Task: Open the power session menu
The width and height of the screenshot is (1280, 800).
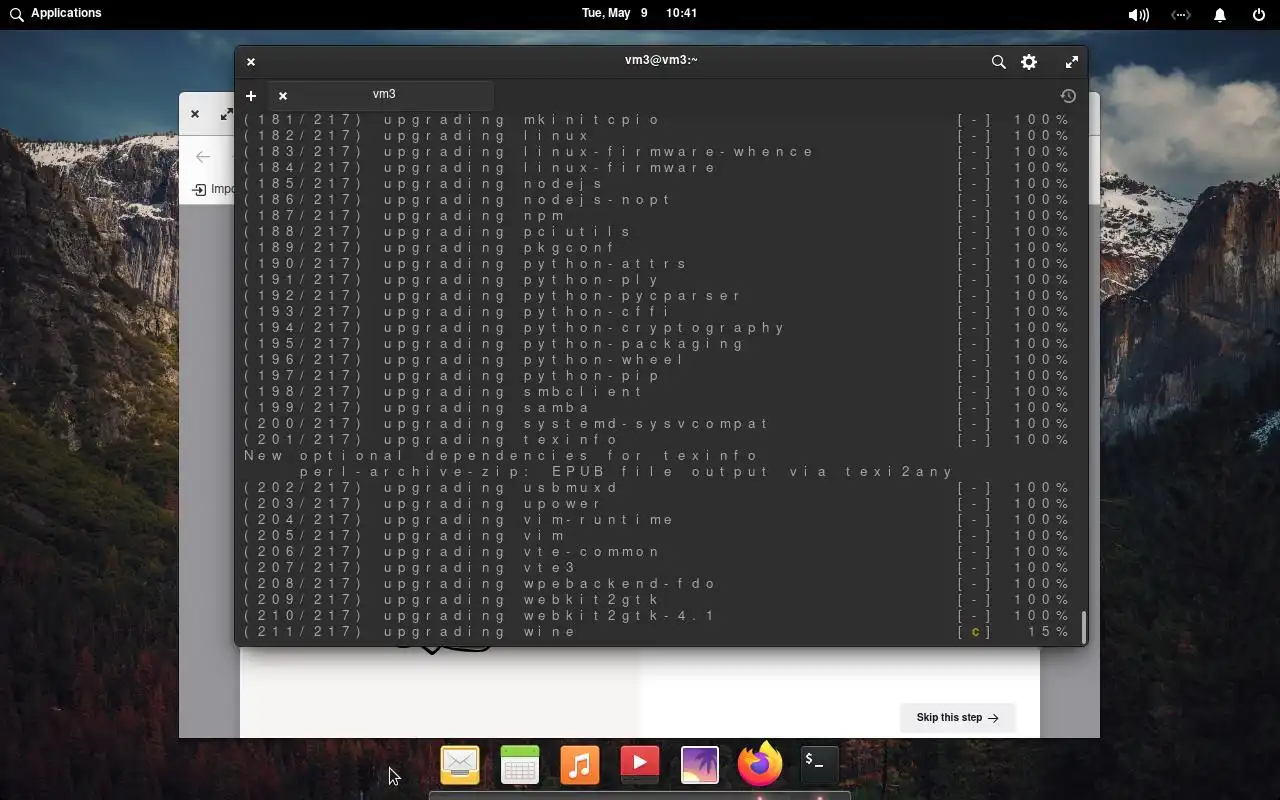Action: coord(1259,15)
